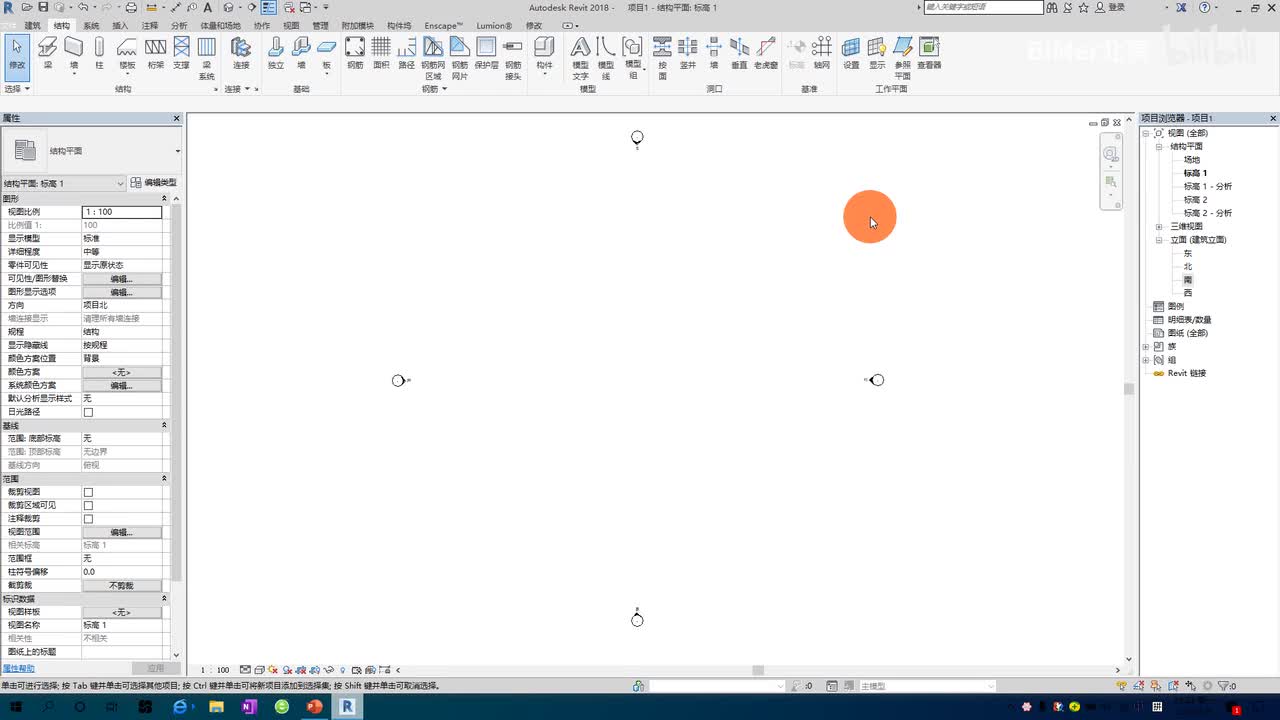Image resolution: width=1280 pixels, height=720 pixels.
Task: Open the 注释 ribbon tab
Action: (x=150, y=25)
